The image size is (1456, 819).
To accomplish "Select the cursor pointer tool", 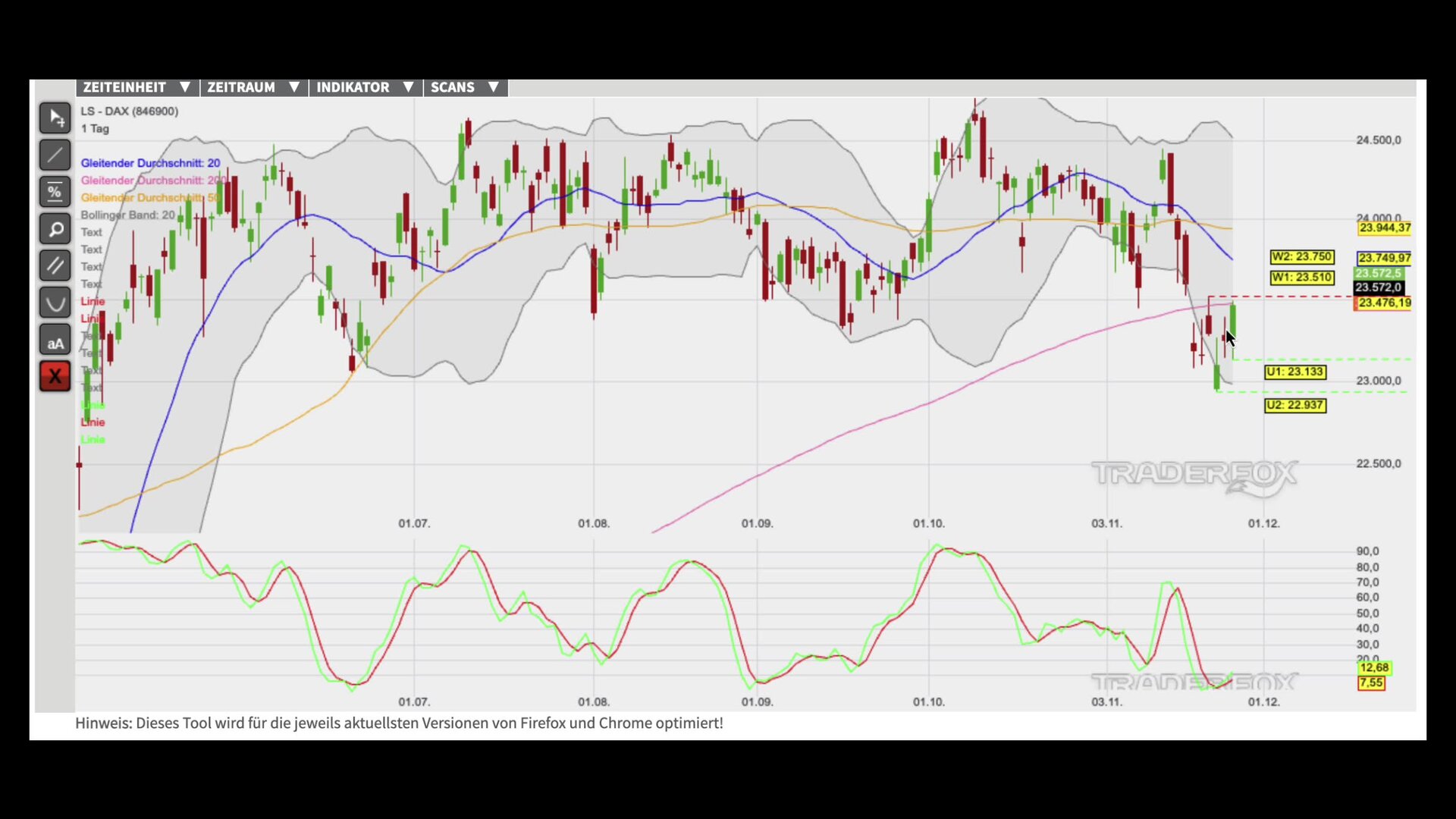I will click(55, 118).
